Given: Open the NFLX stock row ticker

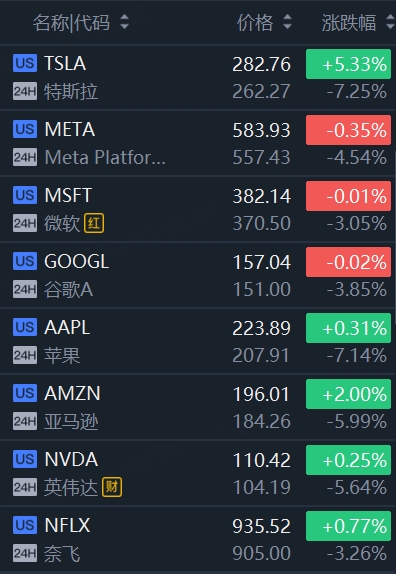Looking at the screenshot, I should 67,525.
